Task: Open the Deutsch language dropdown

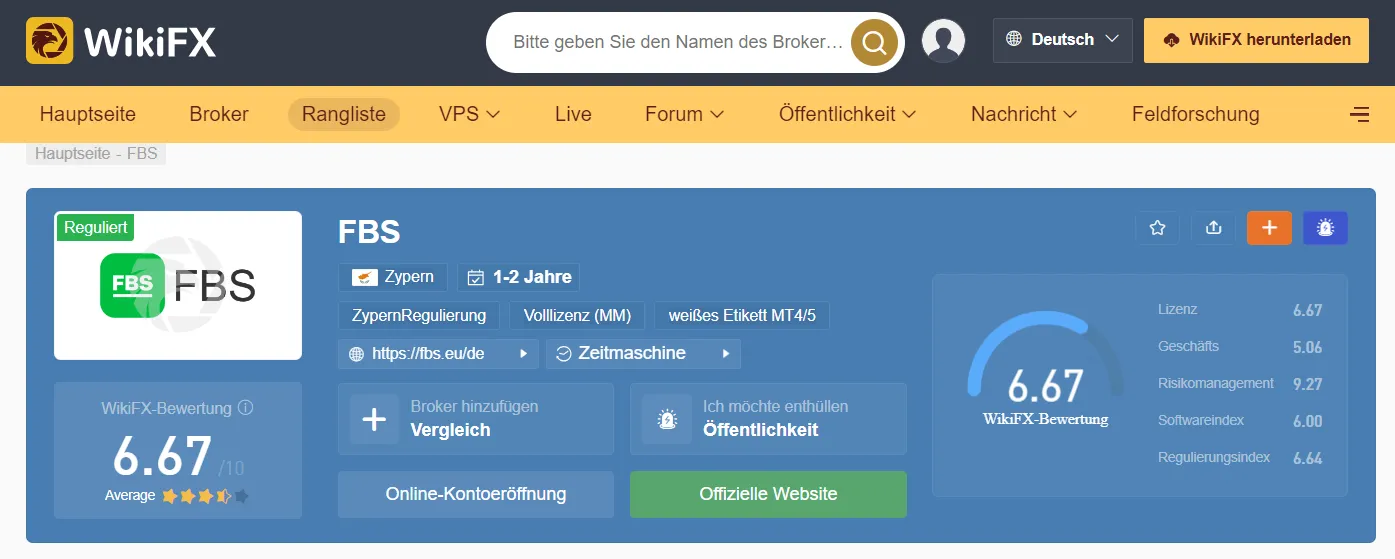Action: coord(1063,40)
